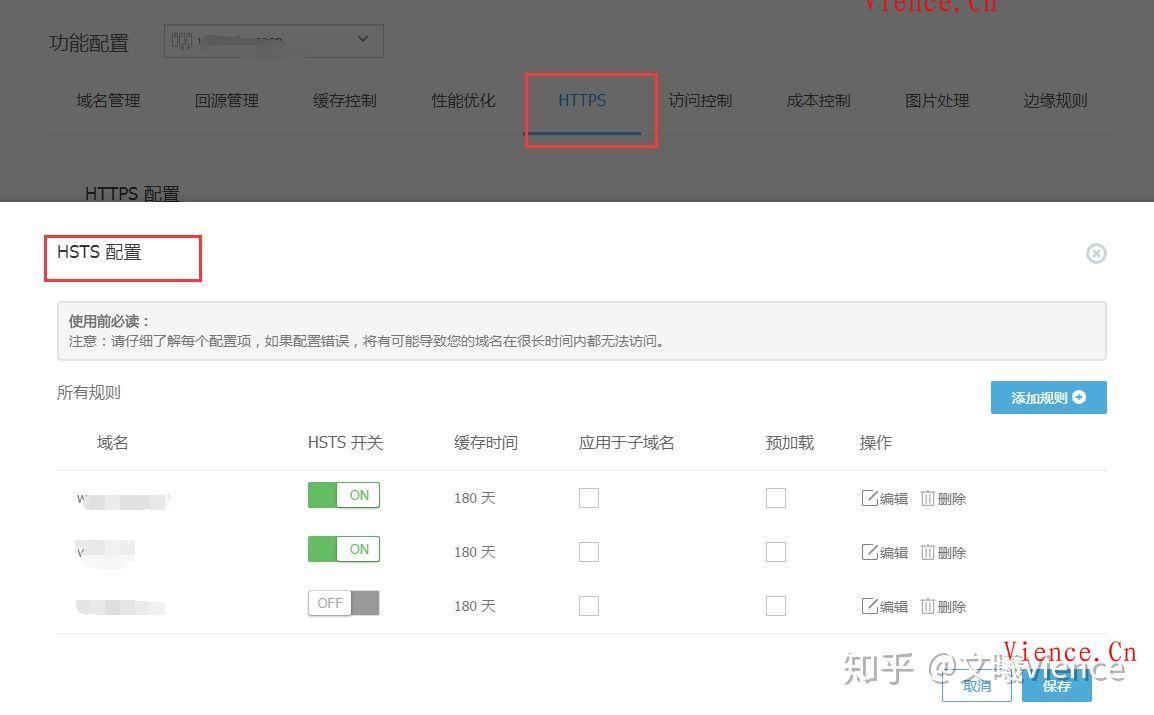Close the HSTS 配置 dialog with the X icon
Image resolution: width=1154 pixels, height=715 pixels.
coord(1096,253)
